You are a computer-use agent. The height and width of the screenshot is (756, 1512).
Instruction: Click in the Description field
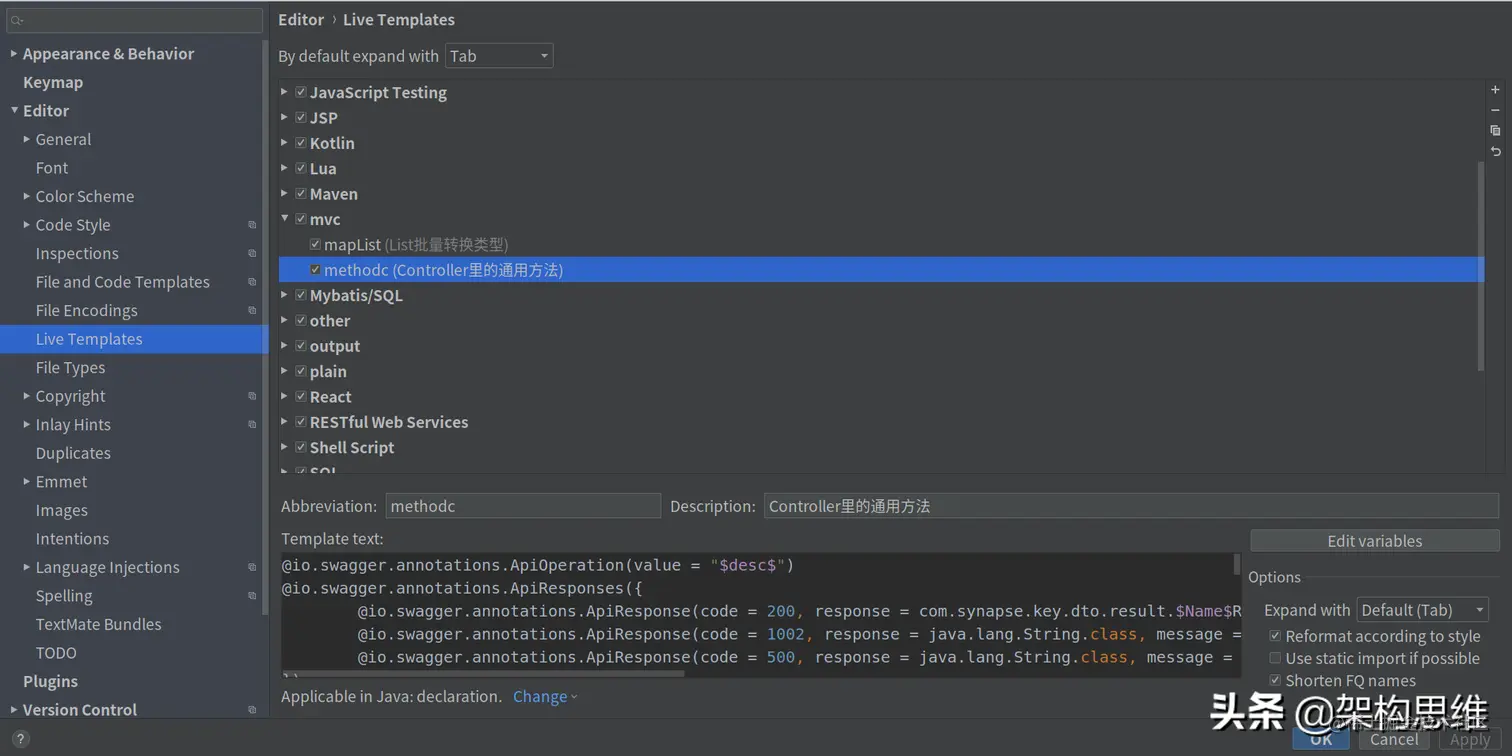pos(1132,506)
